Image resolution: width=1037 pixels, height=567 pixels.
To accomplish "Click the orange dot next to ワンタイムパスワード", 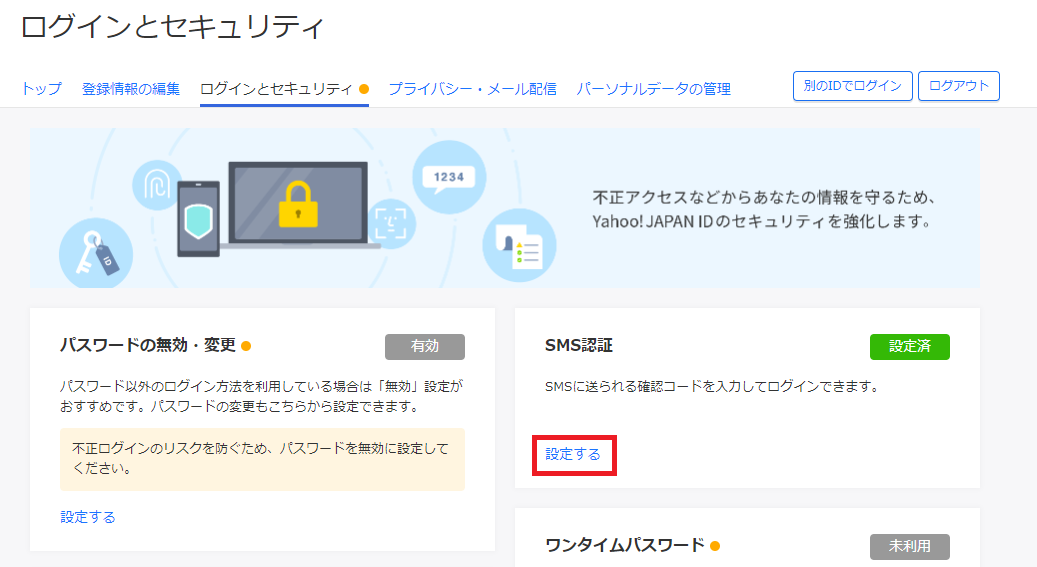I will [x=715, y=546].
